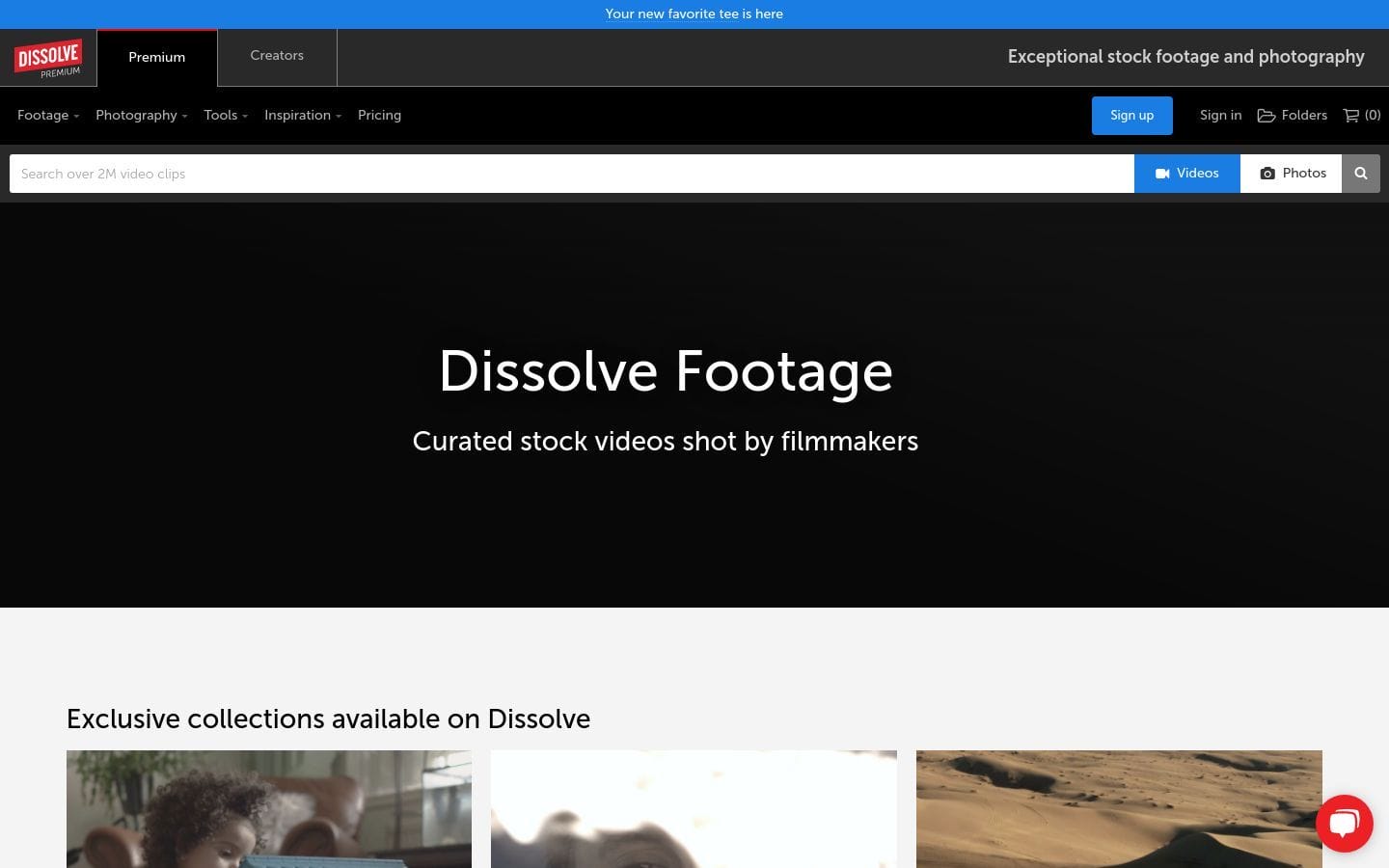Open the Folders panel
The height and width of the screenshot is (868, 1389).
(1293, 115)
